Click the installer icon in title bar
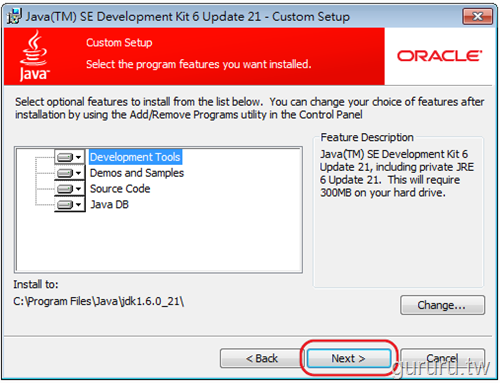This screenshot has width=500, height=383. coord(14,16)
